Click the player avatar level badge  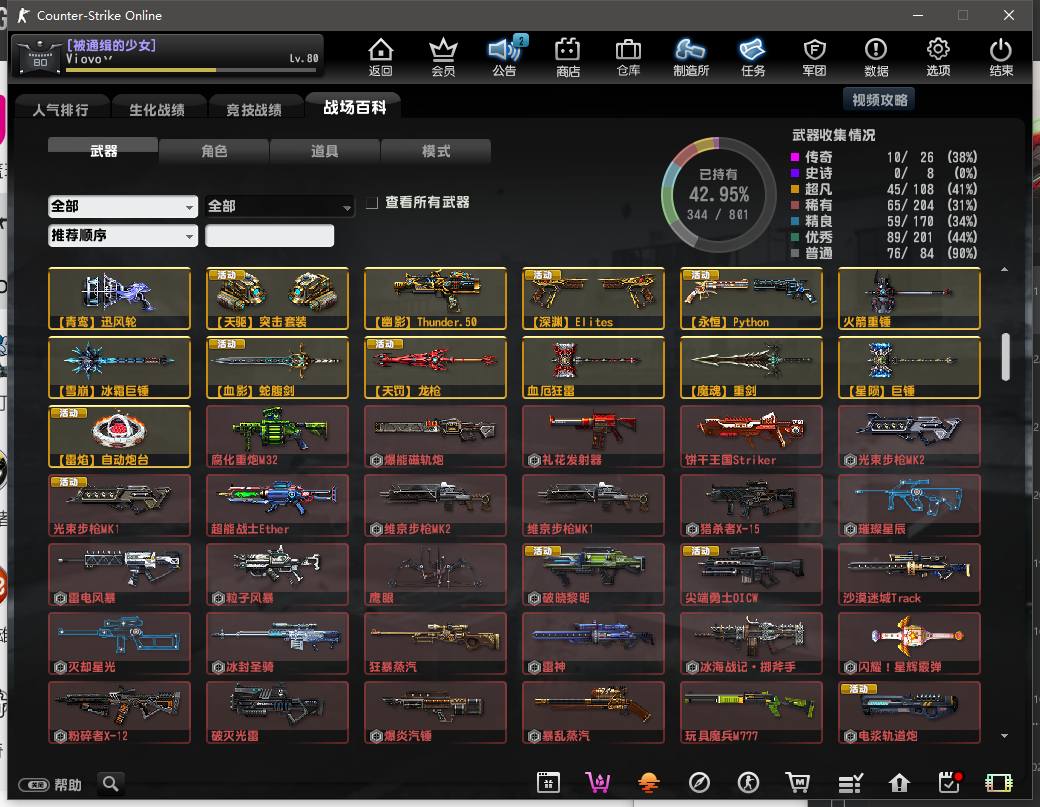coord(40,56)
